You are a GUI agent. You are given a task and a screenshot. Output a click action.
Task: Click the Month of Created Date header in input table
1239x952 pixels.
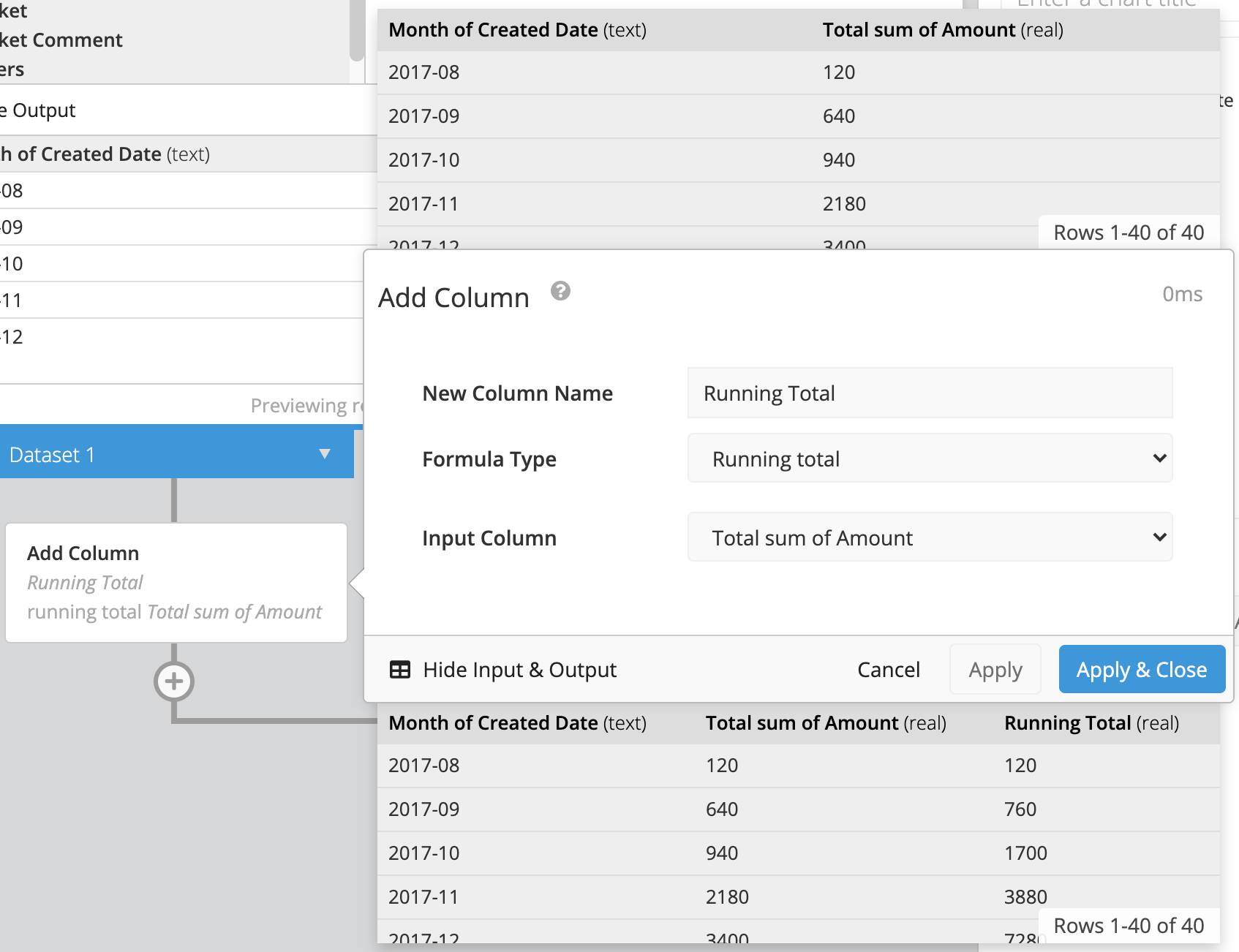[x=517, y=30]
